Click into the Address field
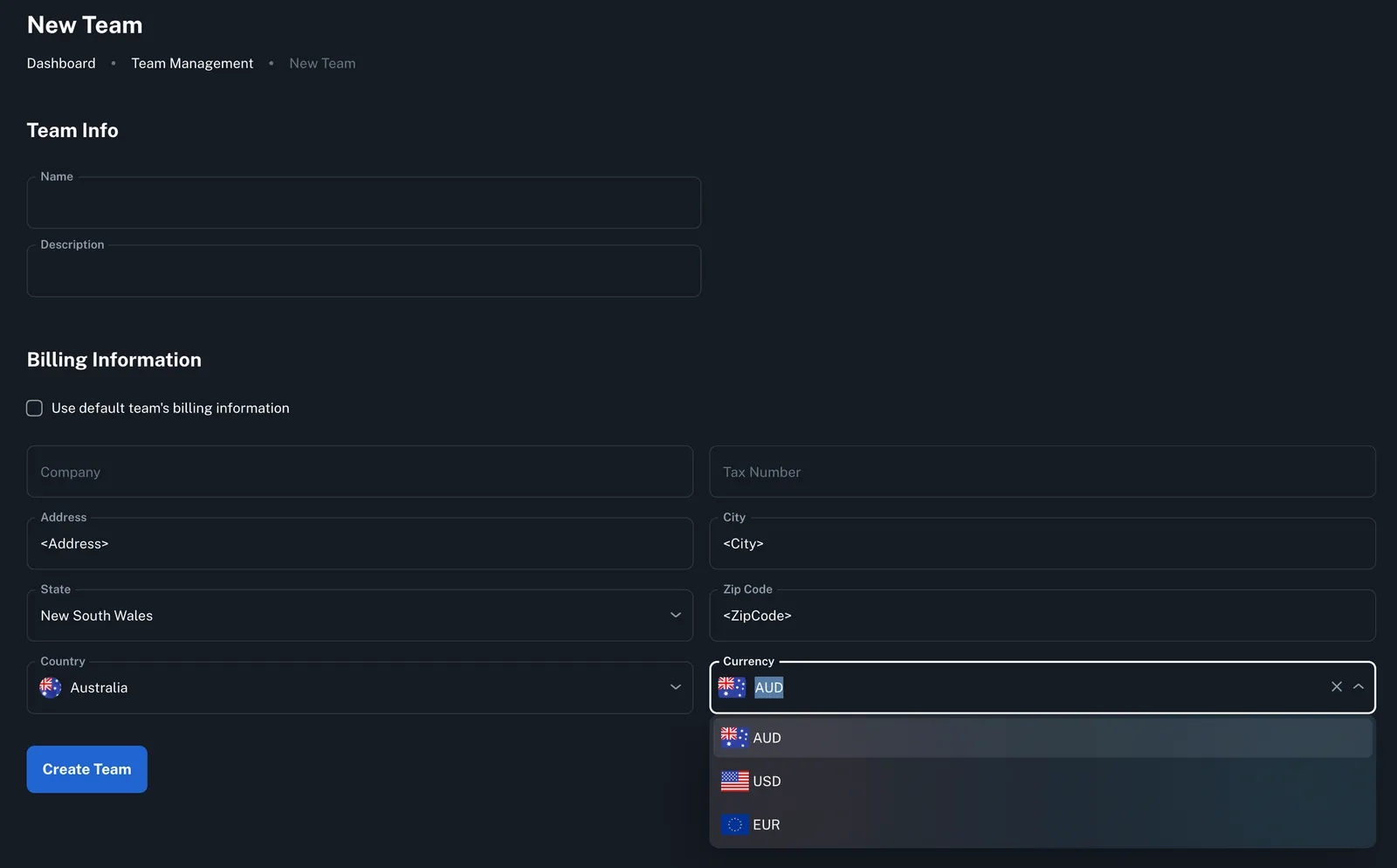 tap(360, 544)
